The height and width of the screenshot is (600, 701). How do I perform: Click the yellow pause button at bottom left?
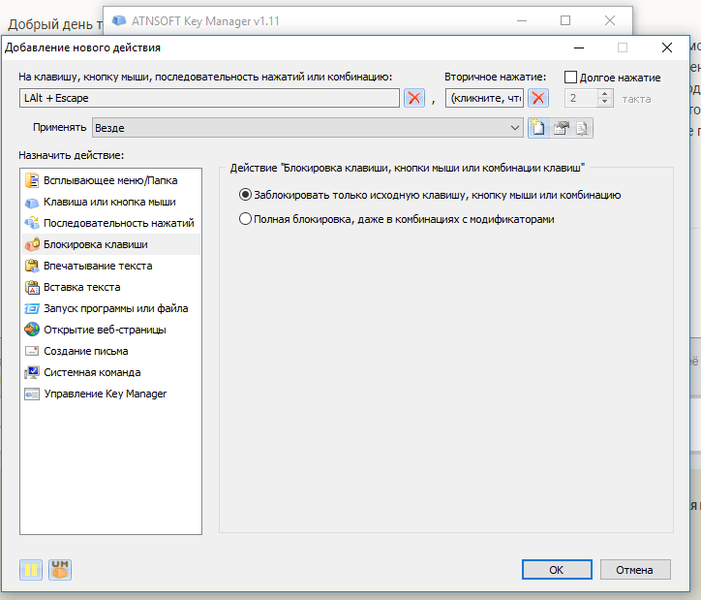pyautogui.click(x=31, y=570)
